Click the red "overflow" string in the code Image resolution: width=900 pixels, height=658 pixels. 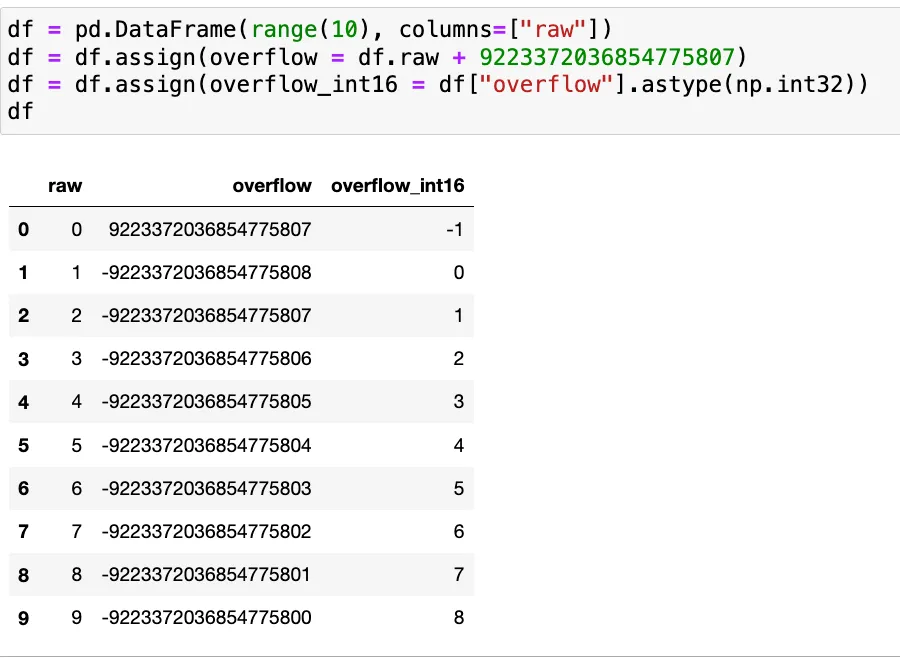547,84
